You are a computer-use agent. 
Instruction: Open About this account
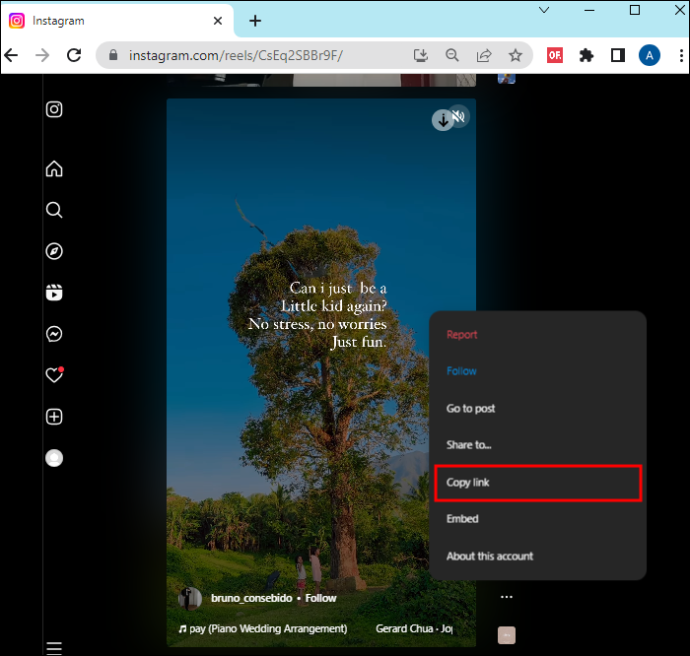(x=489, y=556)
